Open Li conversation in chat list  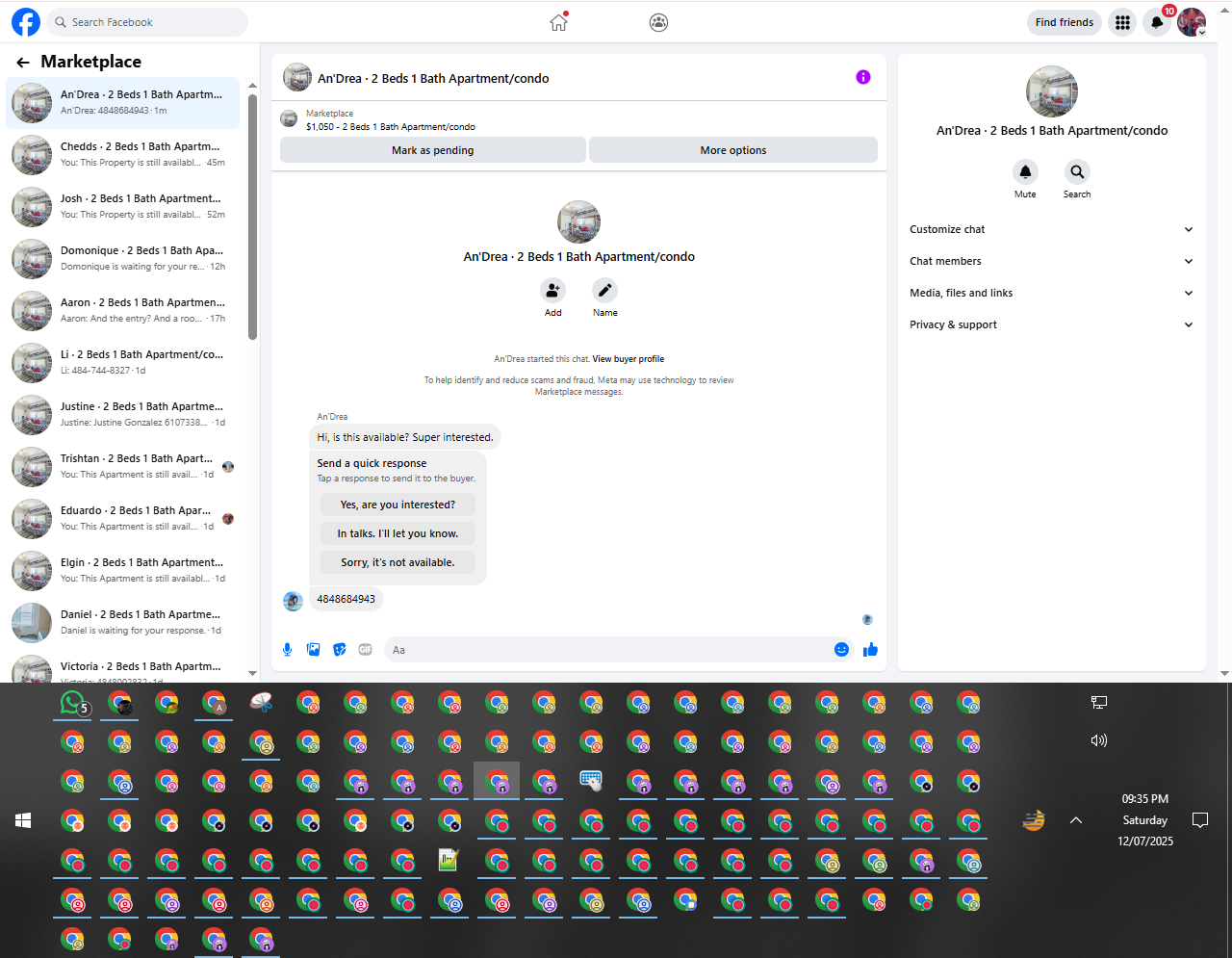[x=123, y=363]
